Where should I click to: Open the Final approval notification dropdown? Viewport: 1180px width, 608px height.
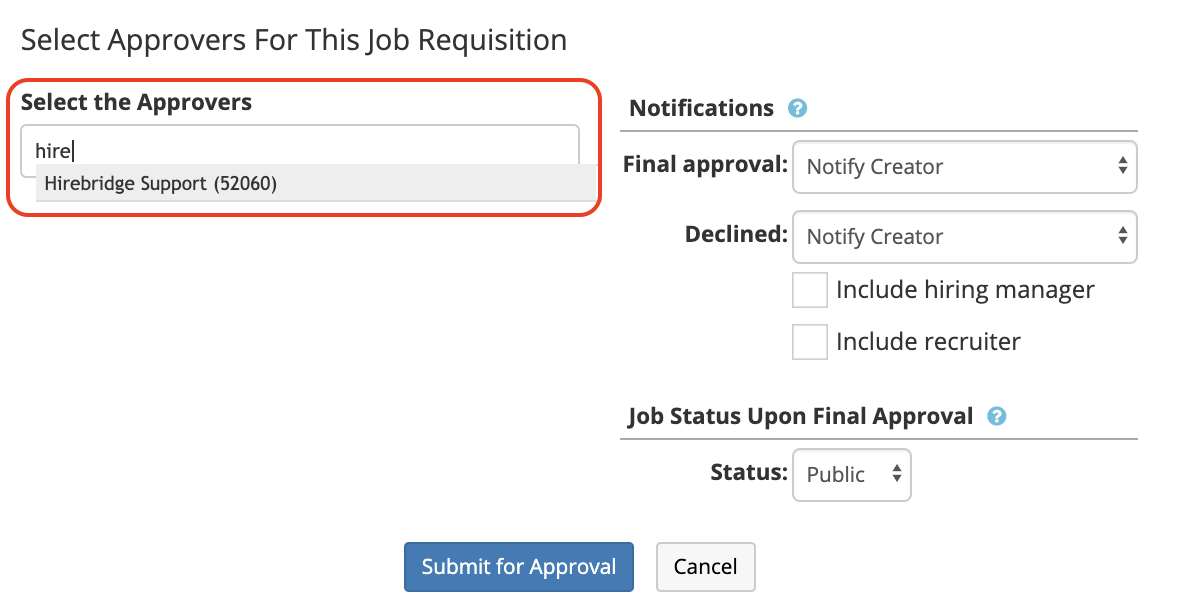(x=965, y=167)
